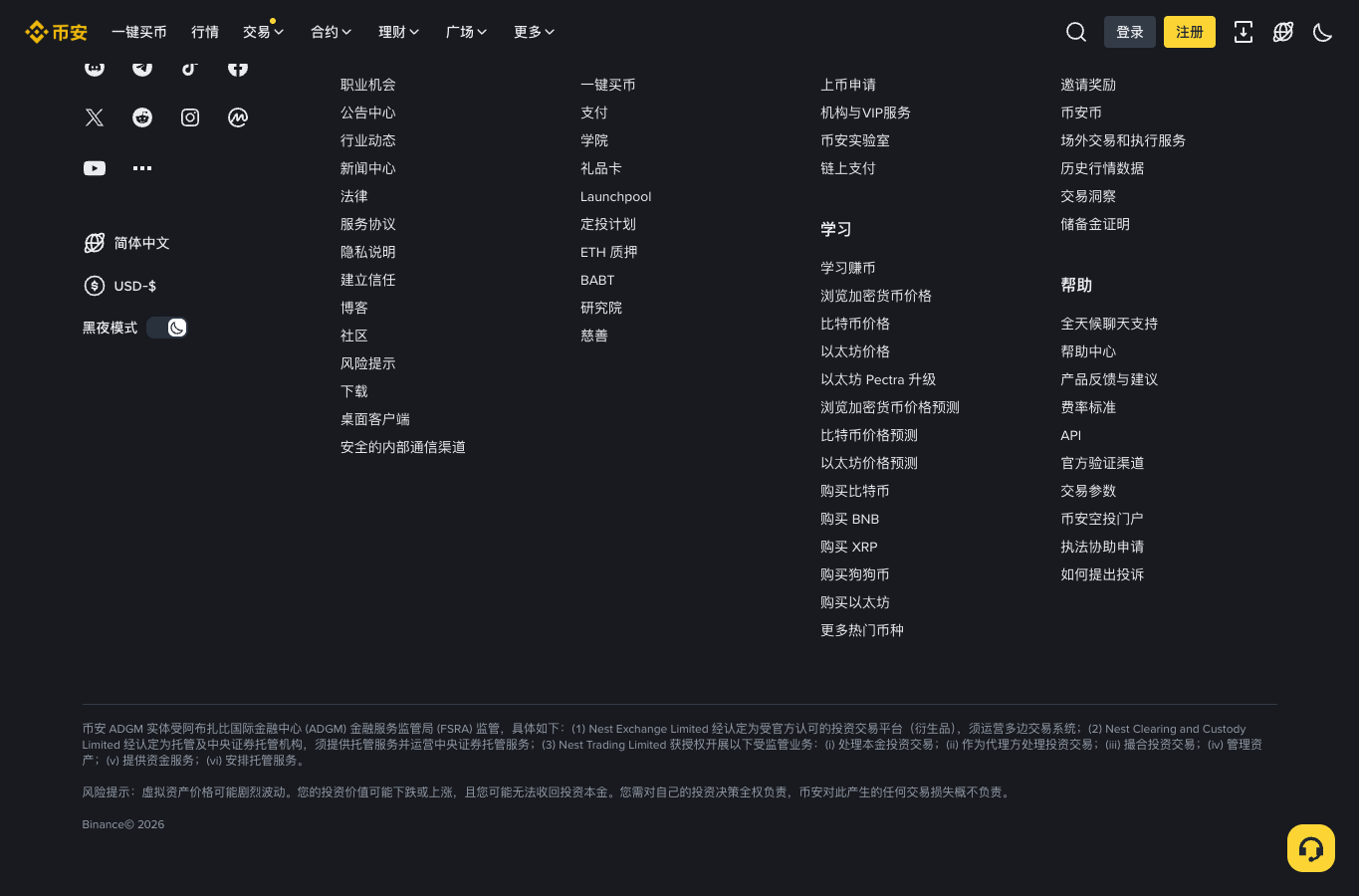Open the 桌面客户端 link
1359x896 pixels.
click(375, 419)
